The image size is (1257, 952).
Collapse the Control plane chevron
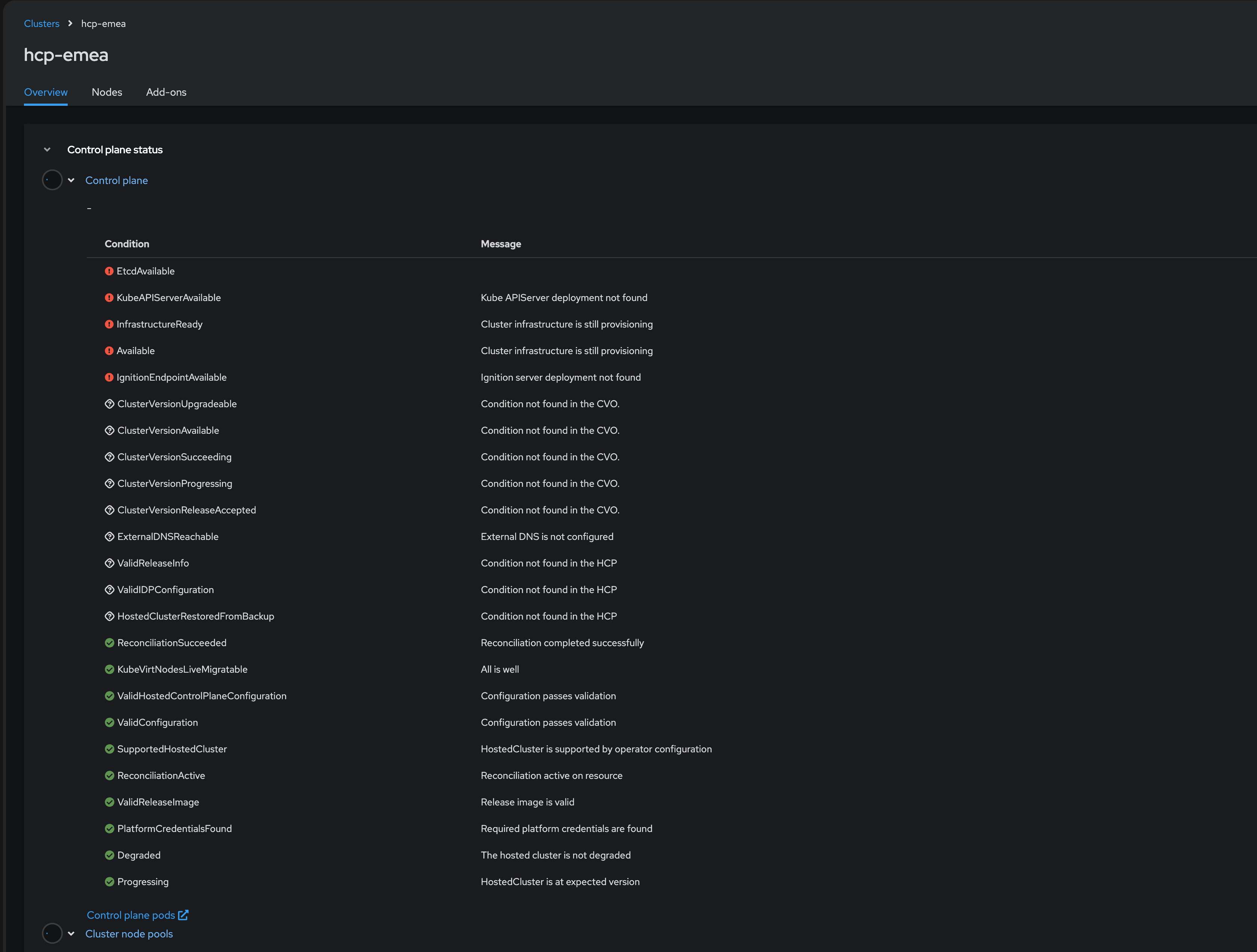click(71, 181)
